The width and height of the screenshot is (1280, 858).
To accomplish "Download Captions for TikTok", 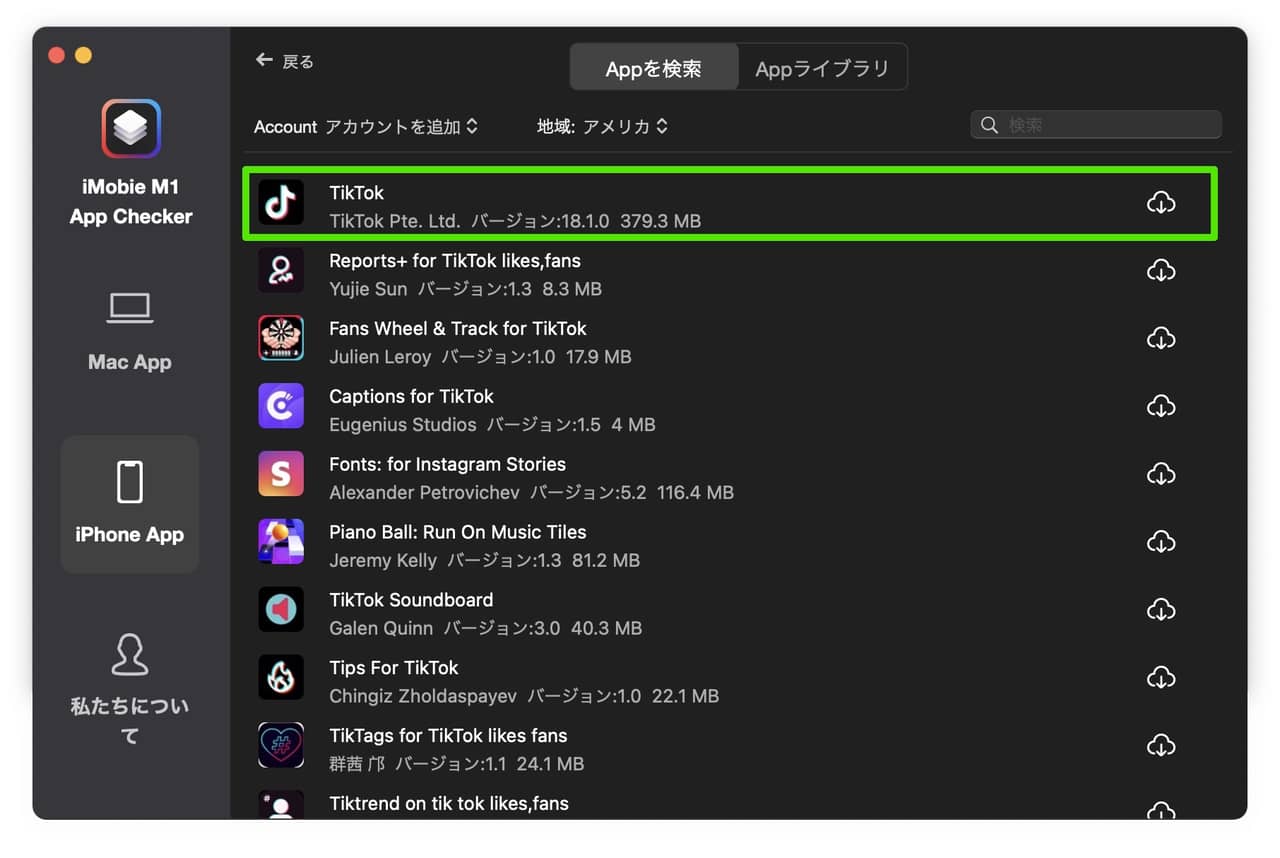I will (1161, 406).
